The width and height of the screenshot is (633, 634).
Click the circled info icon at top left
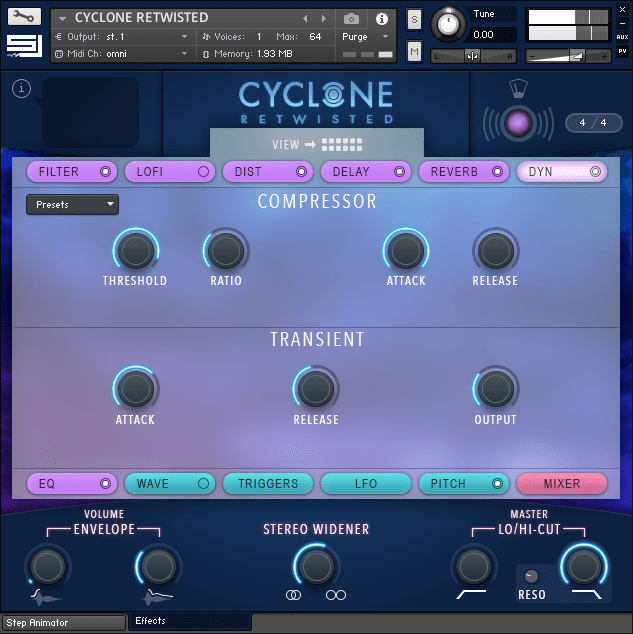click(22, 89)
